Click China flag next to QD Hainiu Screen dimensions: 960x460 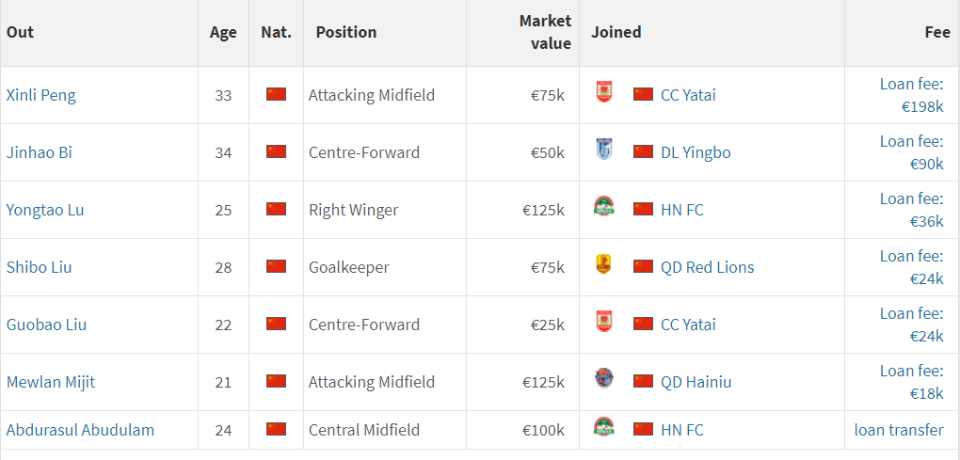[x=643, y=381]
